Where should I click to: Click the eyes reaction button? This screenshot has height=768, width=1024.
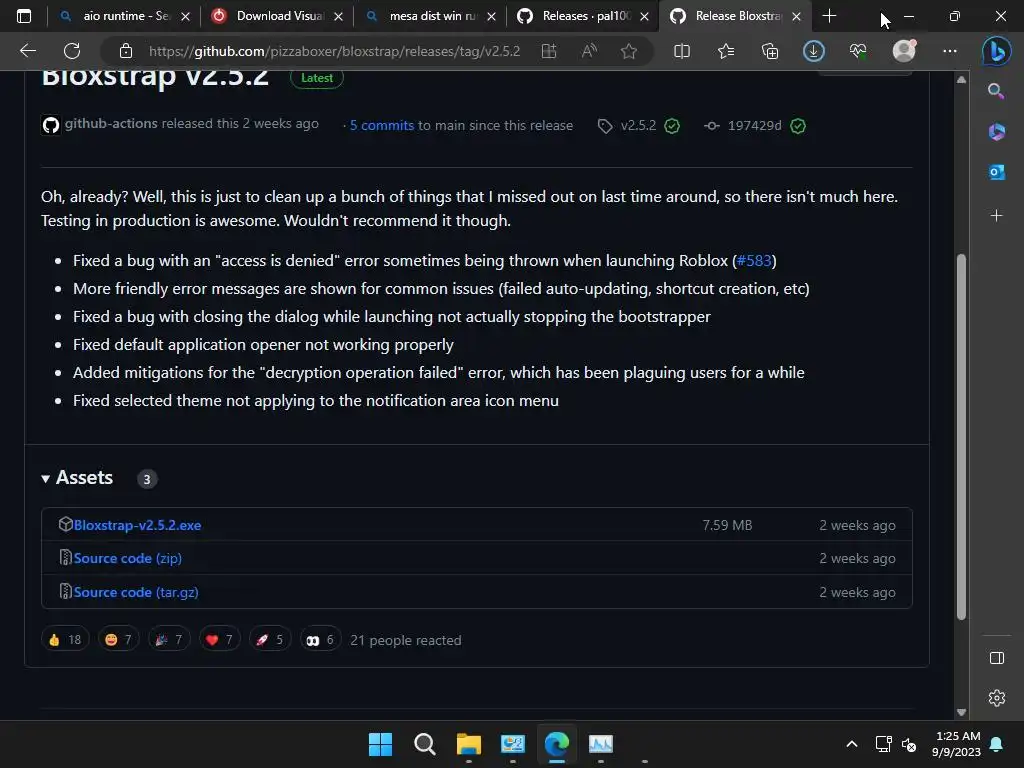320,640
